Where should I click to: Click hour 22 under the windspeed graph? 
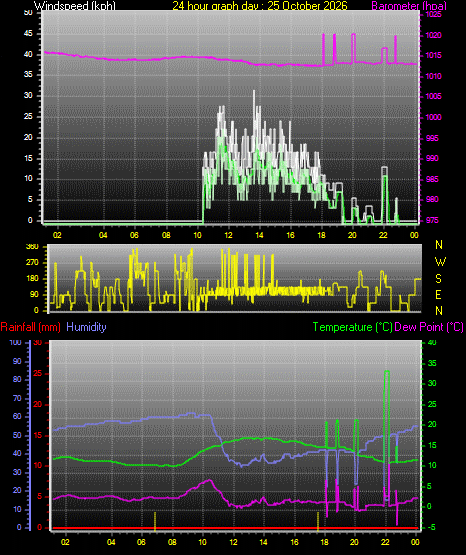pos(383,235)
